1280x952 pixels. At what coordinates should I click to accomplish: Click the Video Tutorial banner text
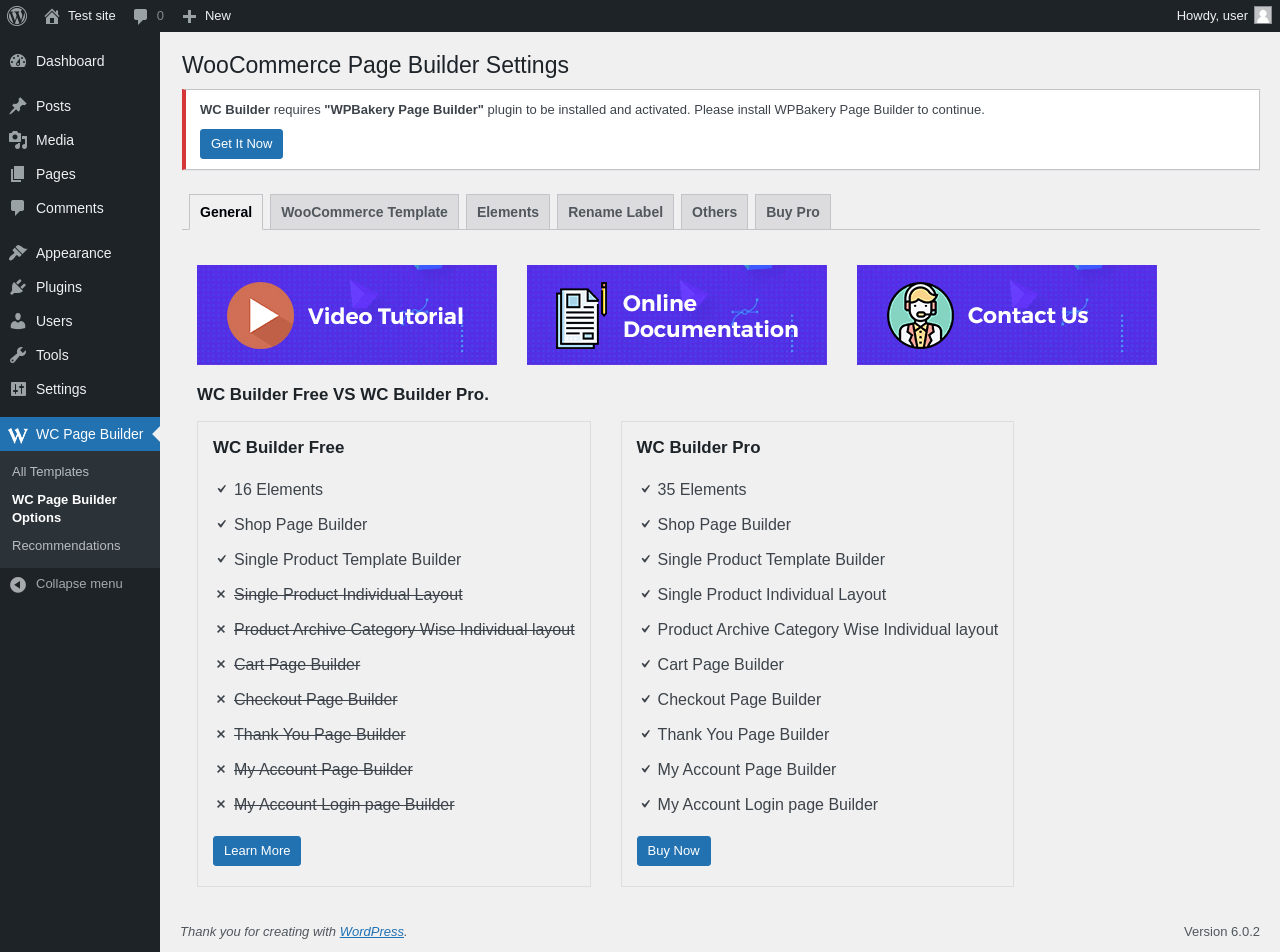click(x=385, y=316)
